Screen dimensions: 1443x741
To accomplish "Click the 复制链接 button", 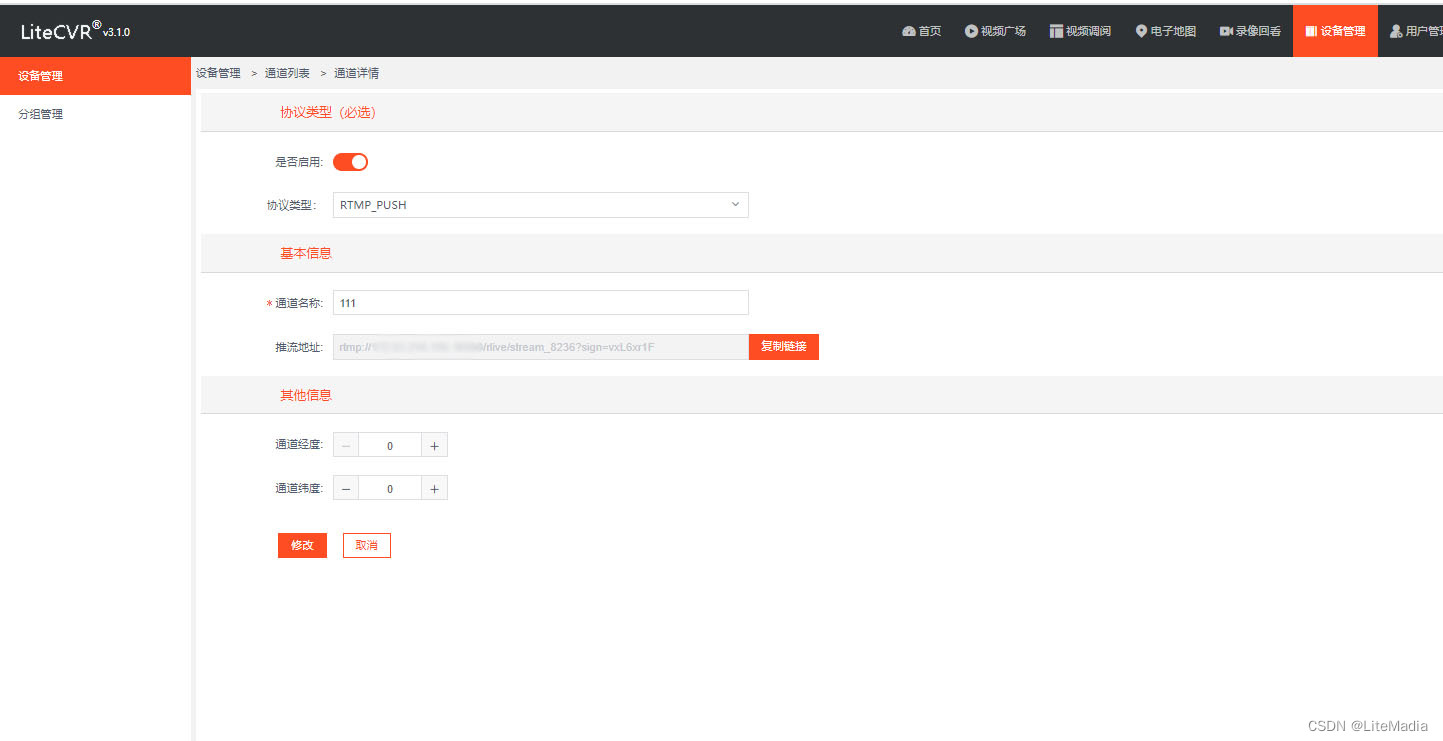I will tap(784, 347).
